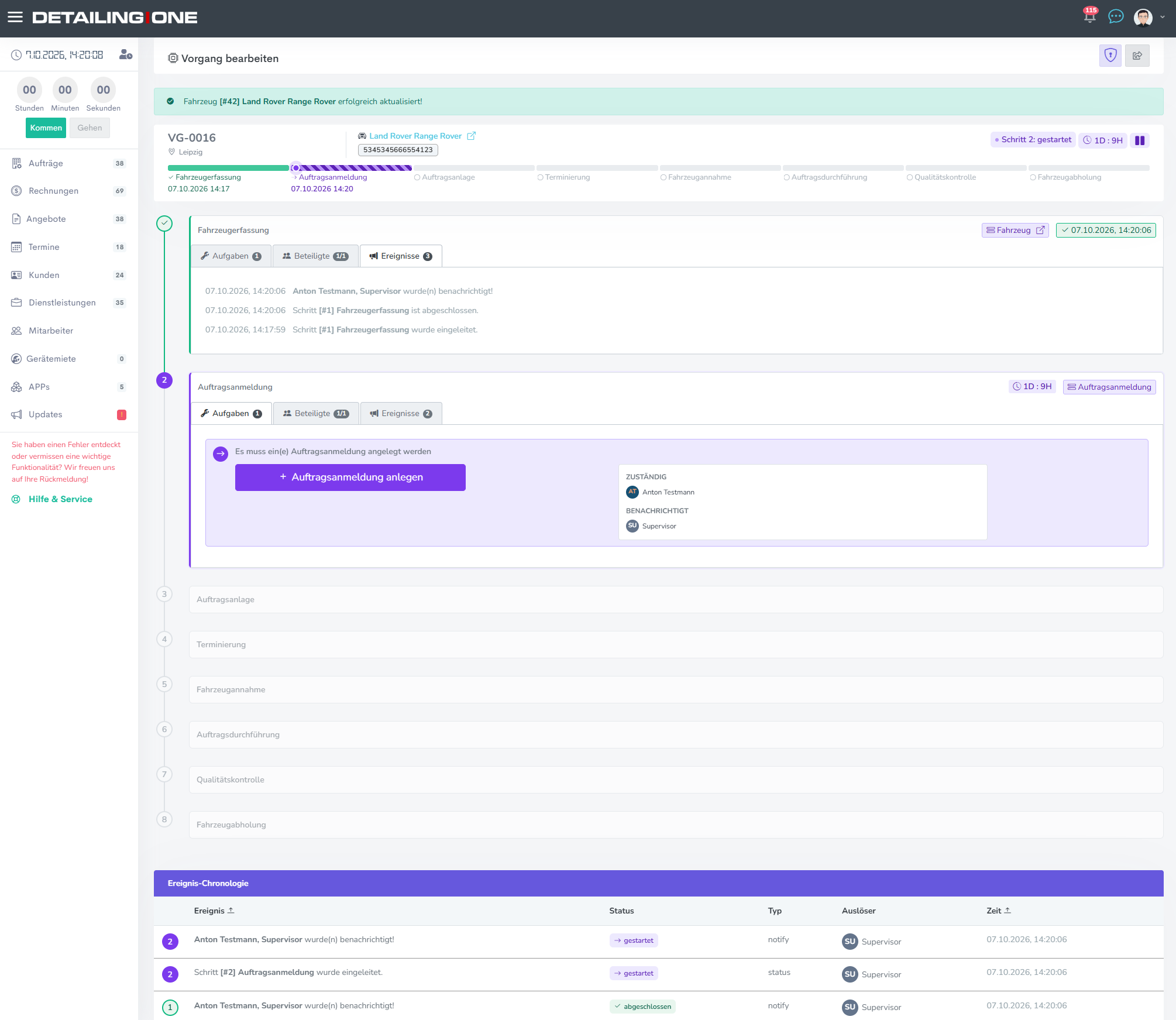Screen dimensions: 1176x1020
Task: Open the chat messages icon
Action: pos(1116,17)
